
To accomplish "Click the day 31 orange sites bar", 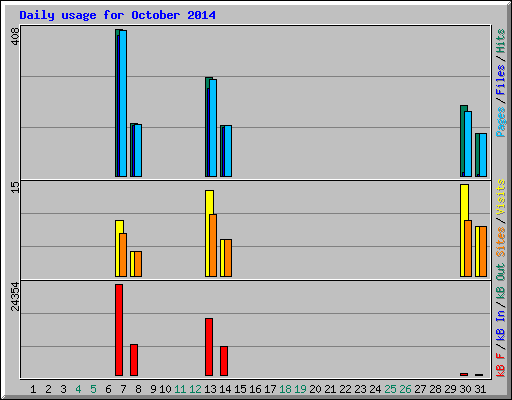I will (483, 251).
